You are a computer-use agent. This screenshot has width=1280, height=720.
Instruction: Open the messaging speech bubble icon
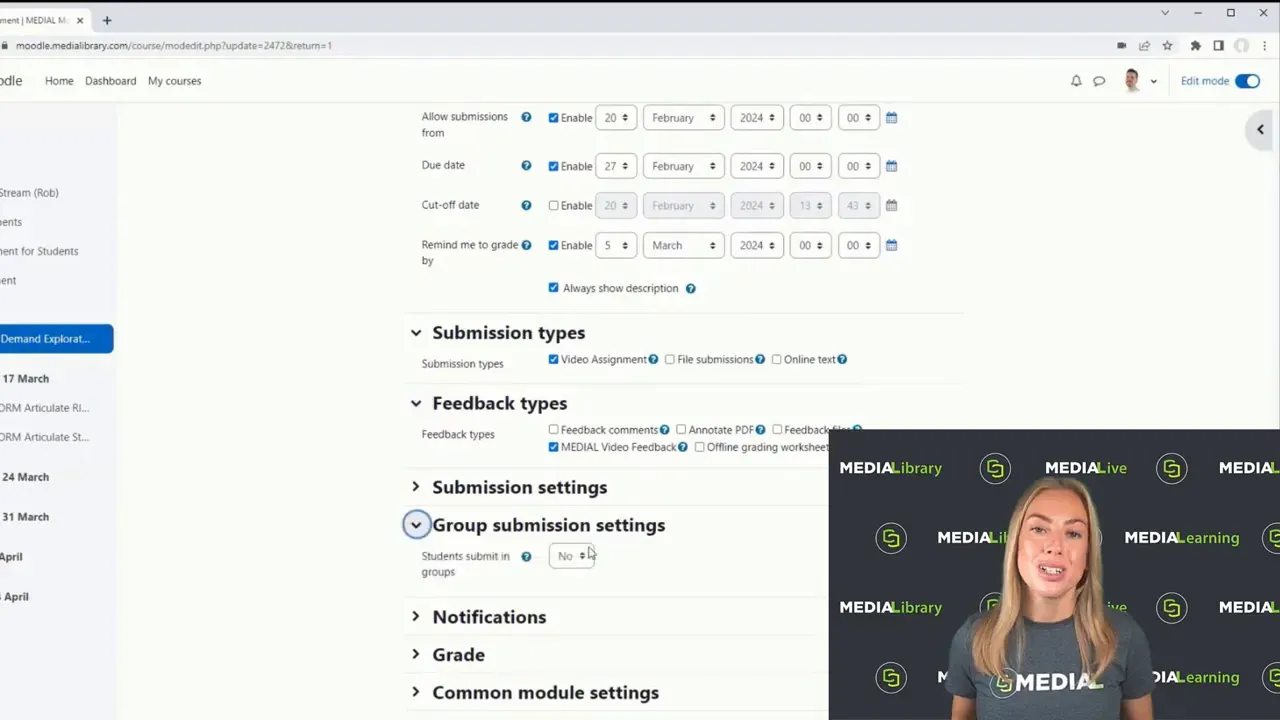click(1099, 81)
